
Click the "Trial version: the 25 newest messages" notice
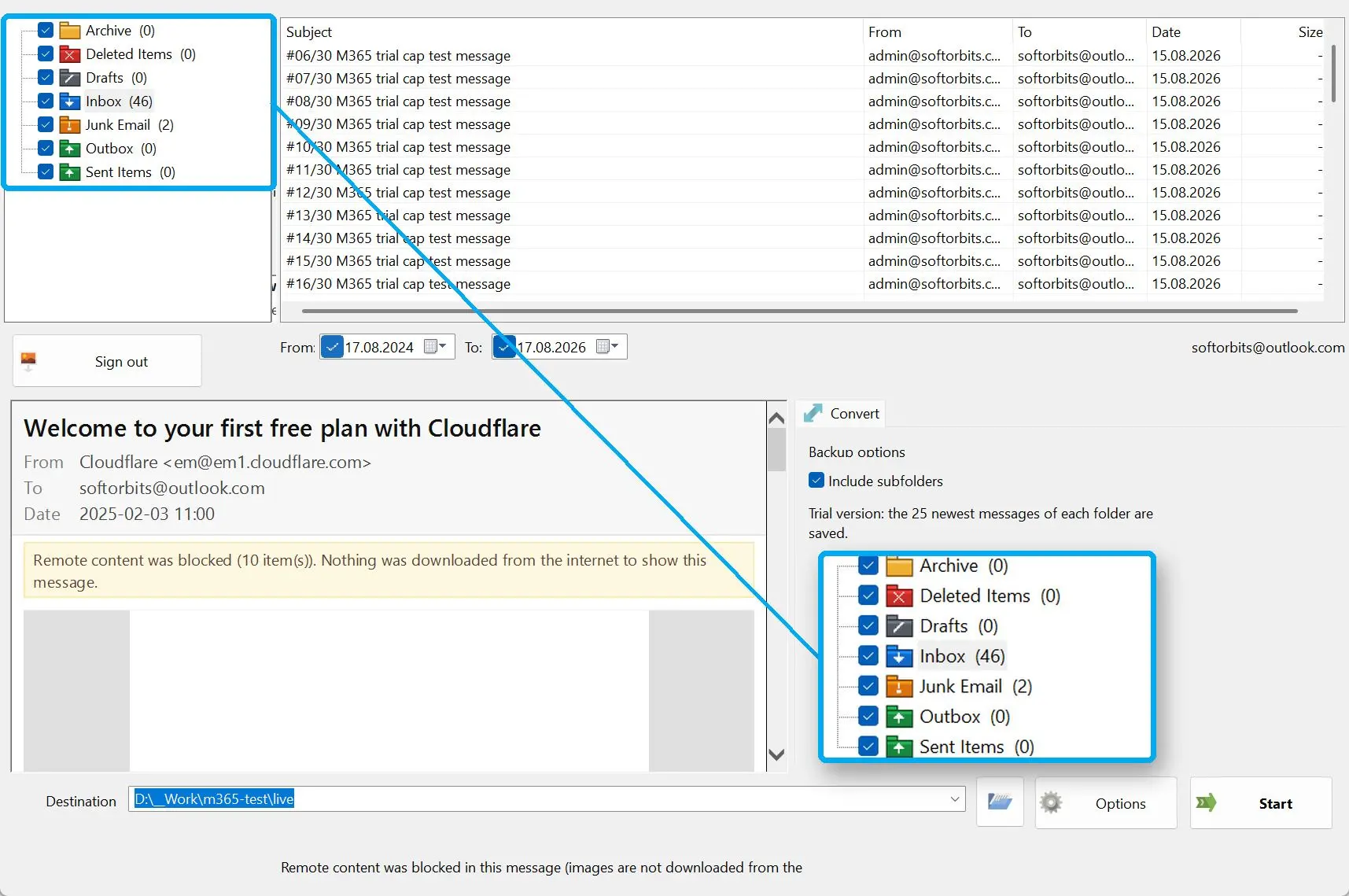(981, 523)
